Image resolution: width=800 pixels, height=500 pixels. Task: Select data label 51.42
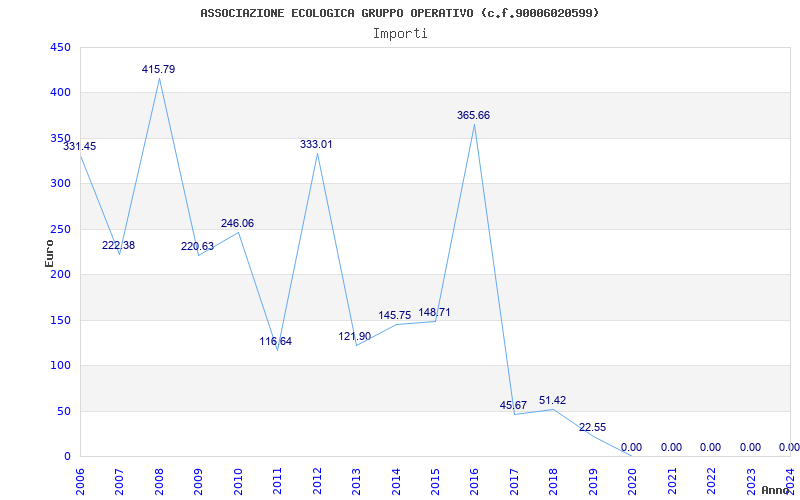pos(553,401)
